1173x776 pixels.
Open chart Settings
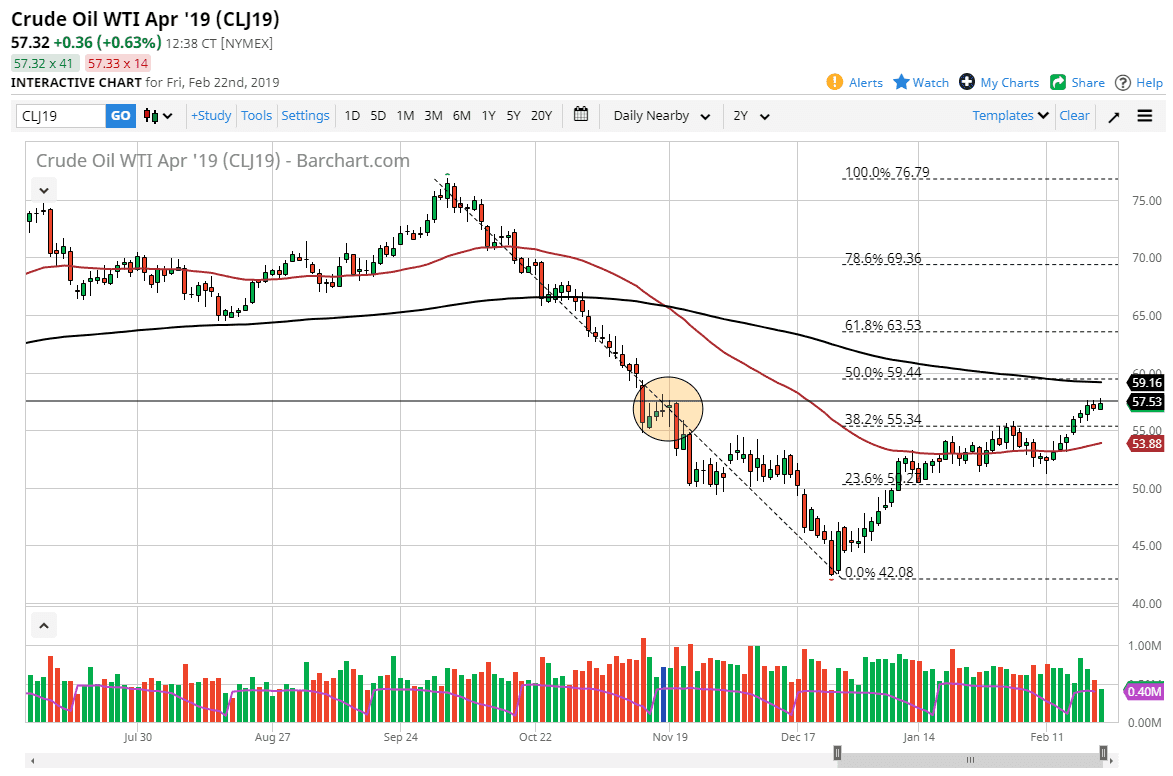coord(305,116)
